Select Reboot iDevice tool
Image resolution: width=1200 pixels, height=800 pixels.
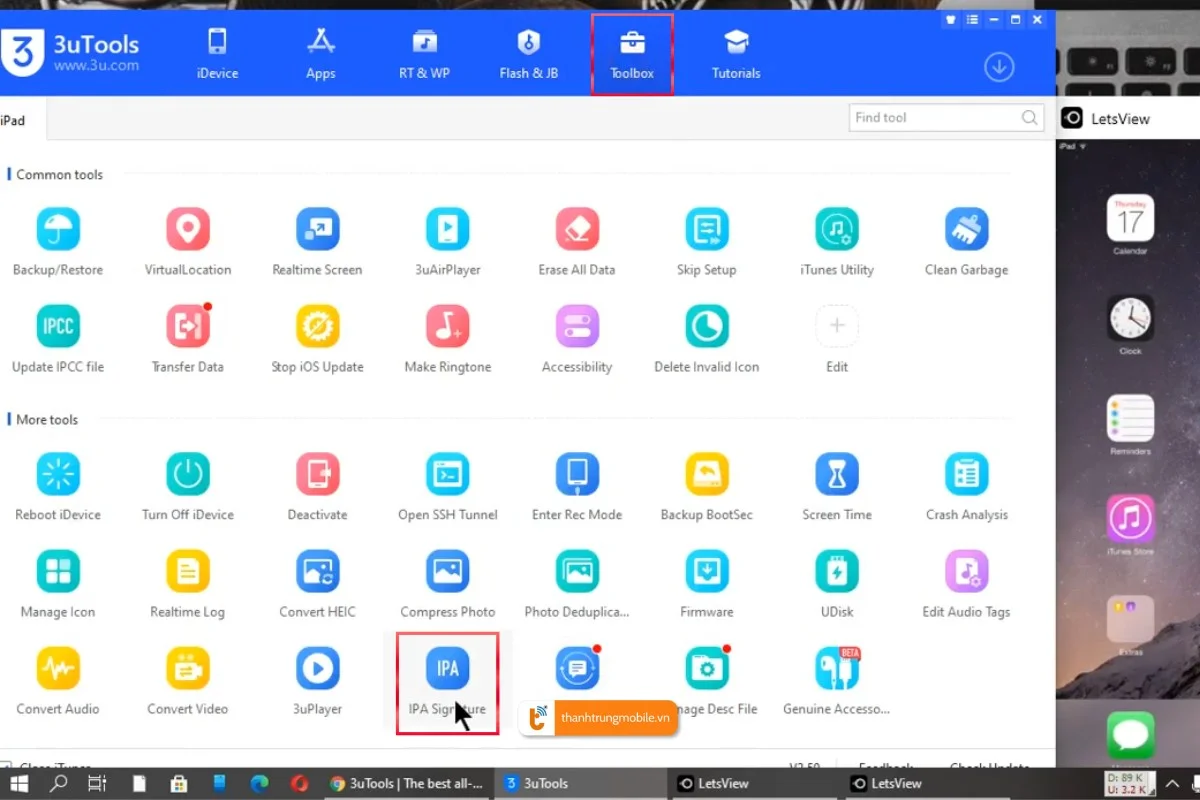coord(58,474)
